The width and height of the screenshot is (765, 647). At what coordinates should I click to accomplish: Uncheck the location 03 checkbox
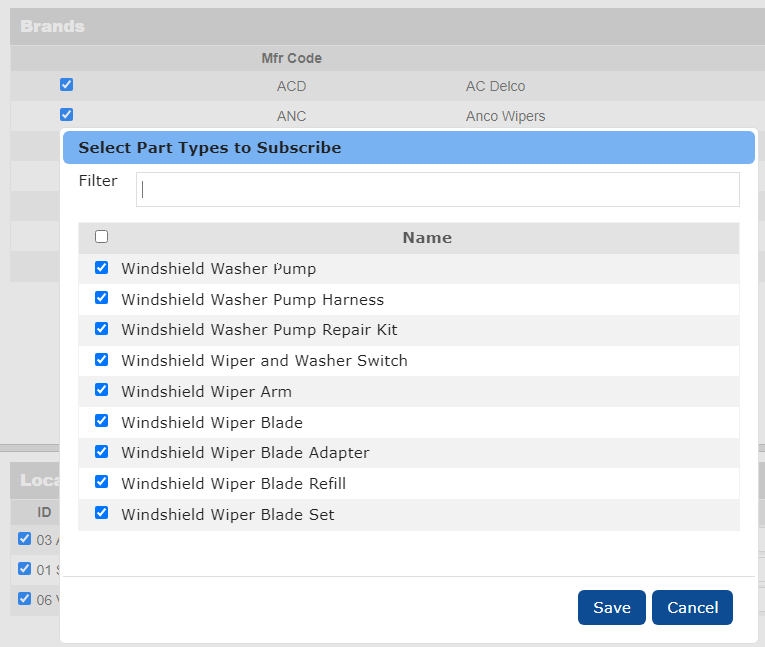(x=25, y=539)
